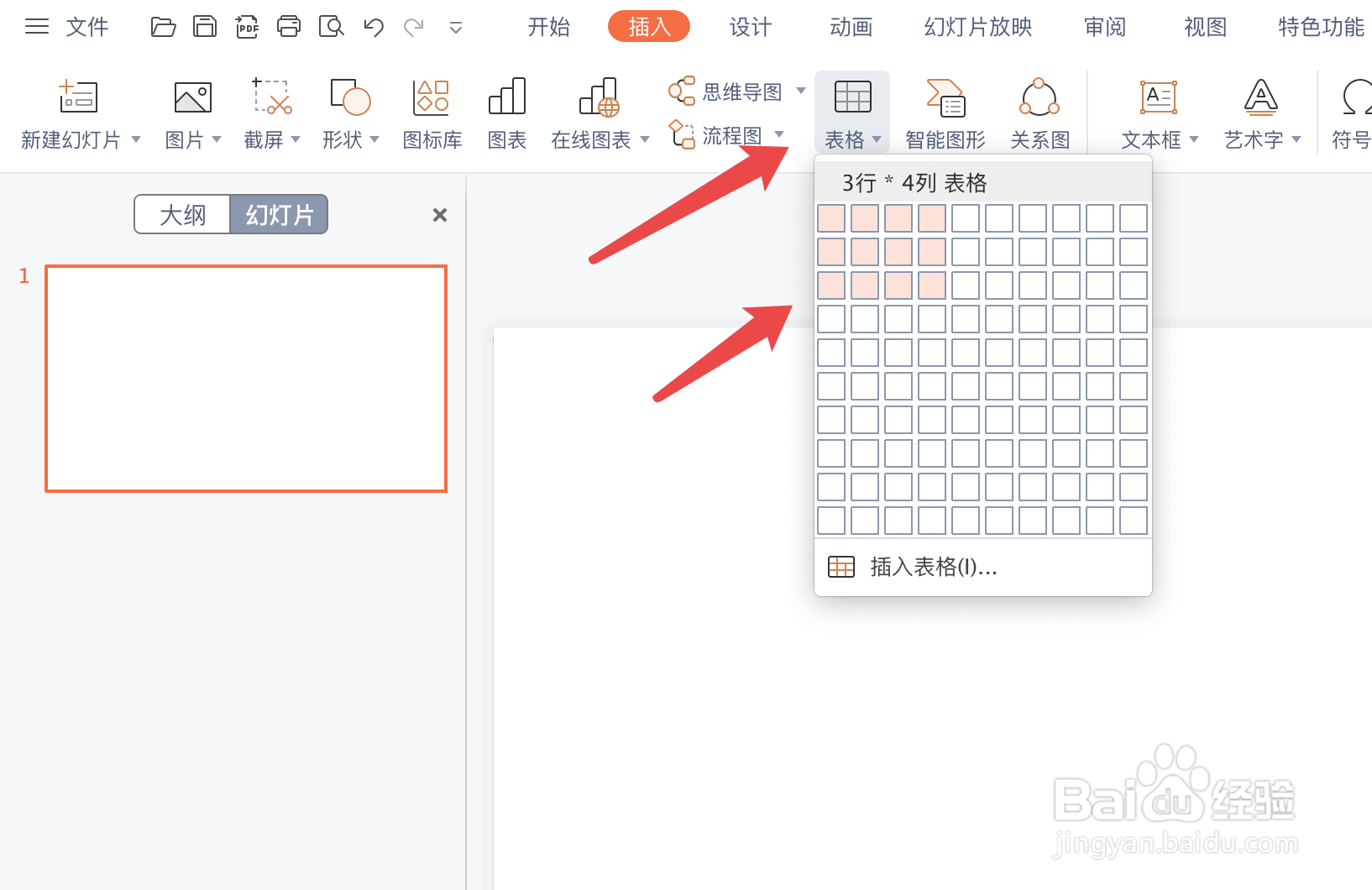The image size is (1372, 890).
Task: Expand WordArt (艺术字) dropdown arrow
Action: pyautogui.click(x=1296, y=139)
